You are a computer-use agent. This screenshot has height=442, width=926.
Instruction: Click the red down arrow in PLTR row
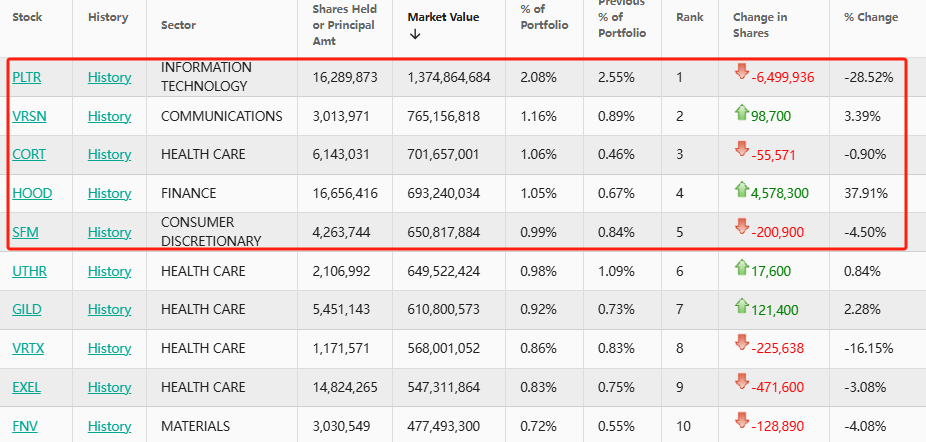[x=741, y=71]
